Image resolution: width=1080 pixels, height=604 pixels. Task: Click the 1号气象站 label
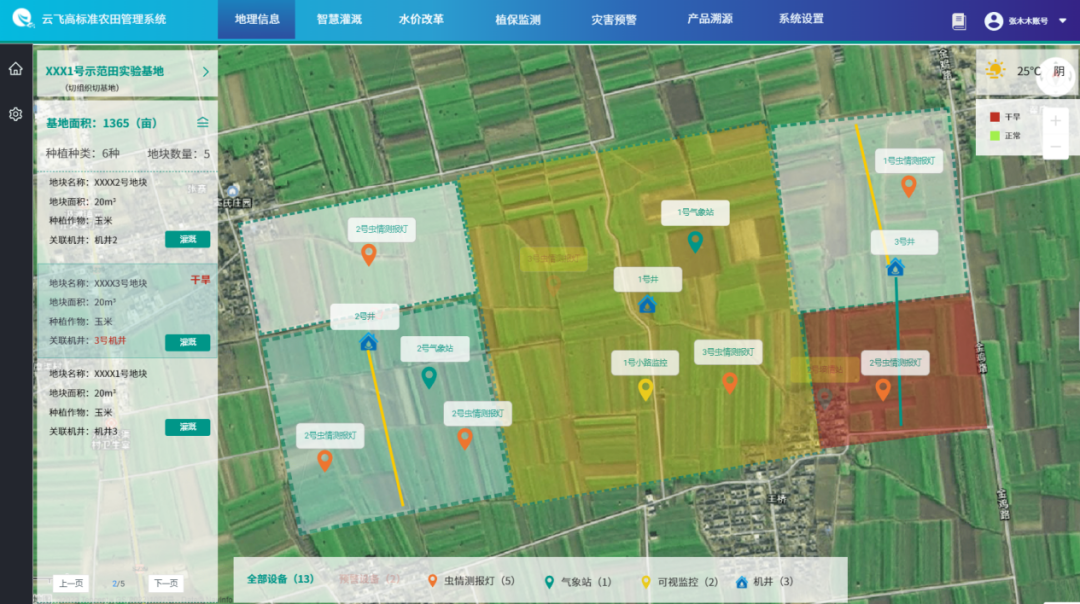(695, 212)
